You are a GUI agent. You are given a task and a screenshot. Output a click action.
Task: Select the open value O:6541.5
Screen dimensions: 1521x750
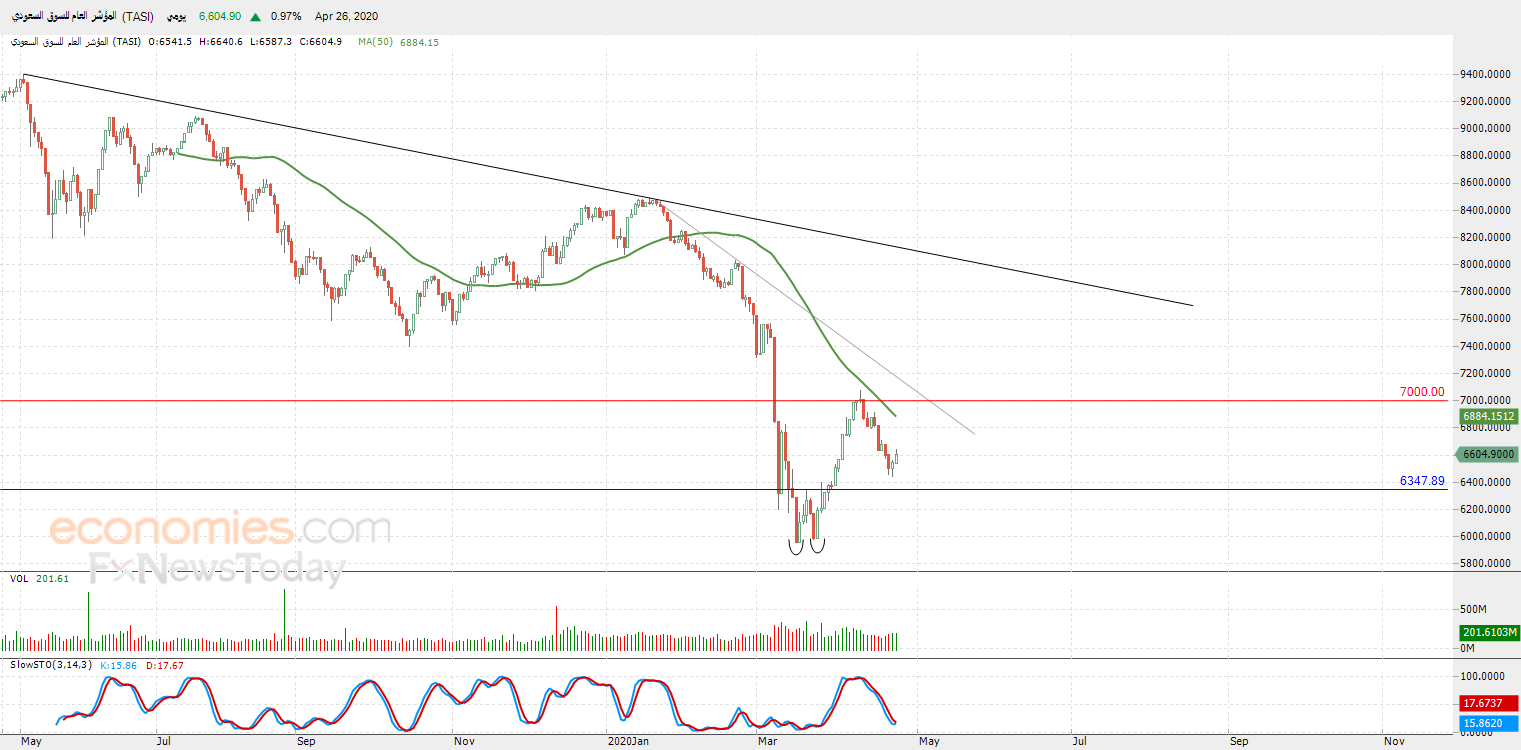click(x=171, y=42)
